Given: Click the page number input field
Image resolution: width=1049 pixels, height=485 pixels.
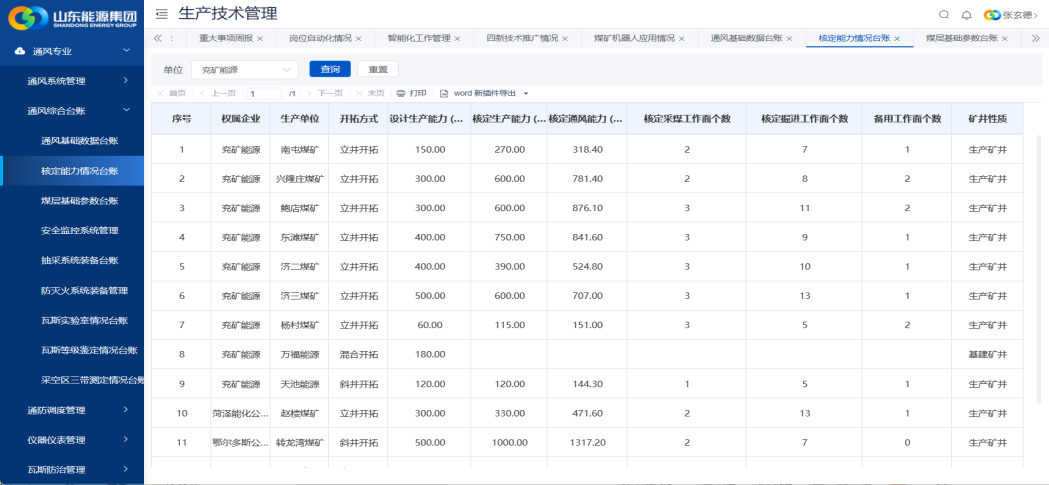Looking at the screenshot, I should tap(264, 93).
